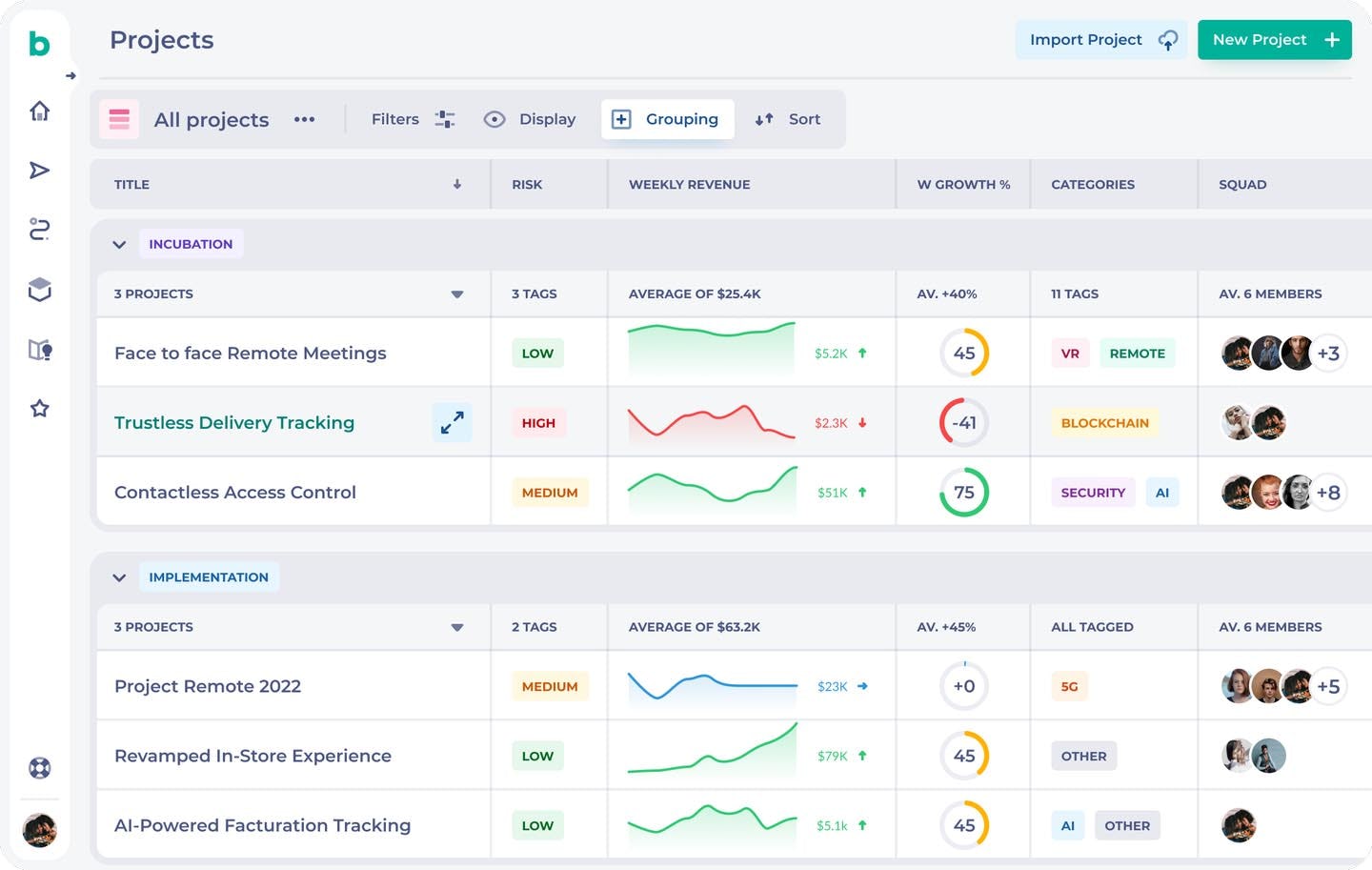Toggle the Grouping option
The width and height of the screenshot is (1372, 870).
667,118
